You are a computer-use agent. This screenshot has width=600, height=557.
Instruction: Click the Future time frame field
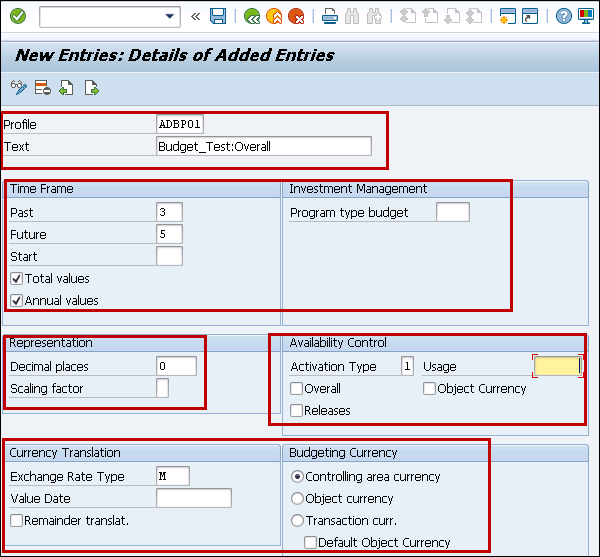[x=169, y=234]
